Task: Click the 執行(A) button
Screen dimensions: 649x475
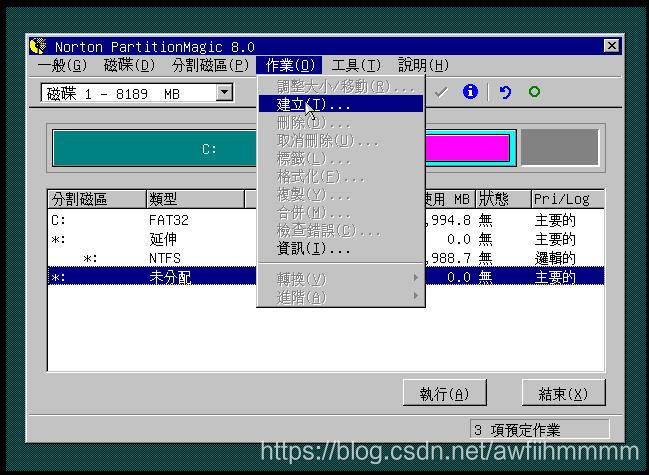Action: pos(445,393)
